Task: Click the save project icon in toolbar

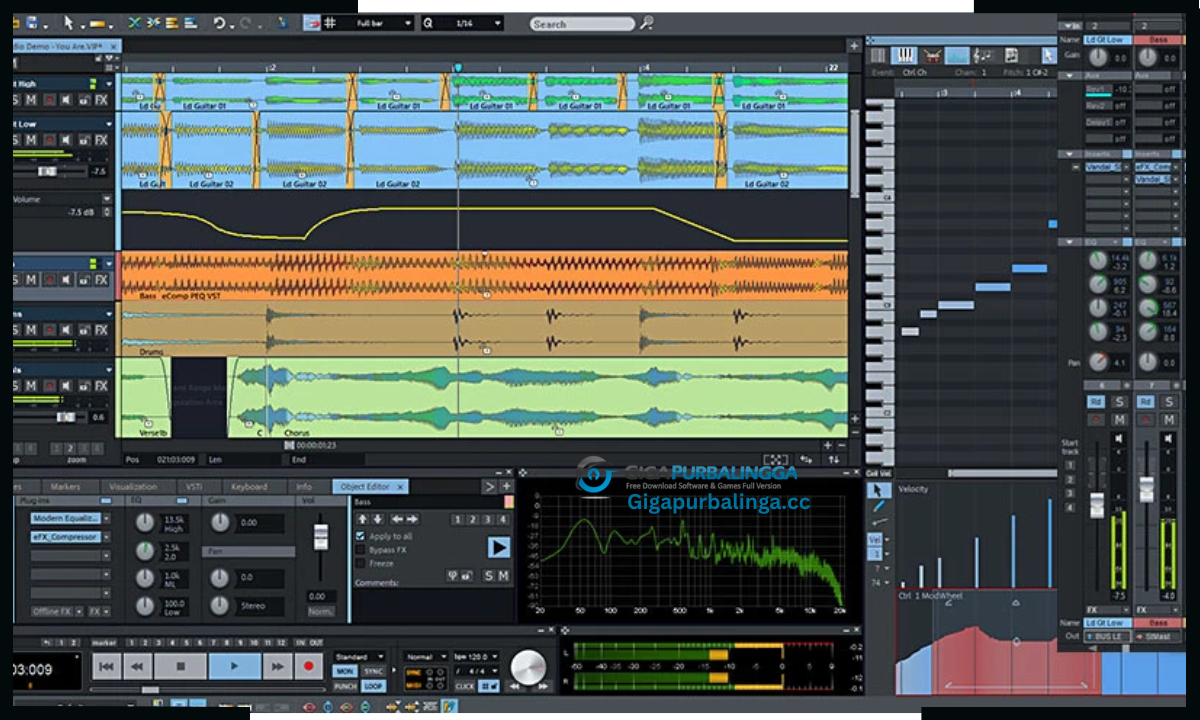Action: (x=33, y=22)
